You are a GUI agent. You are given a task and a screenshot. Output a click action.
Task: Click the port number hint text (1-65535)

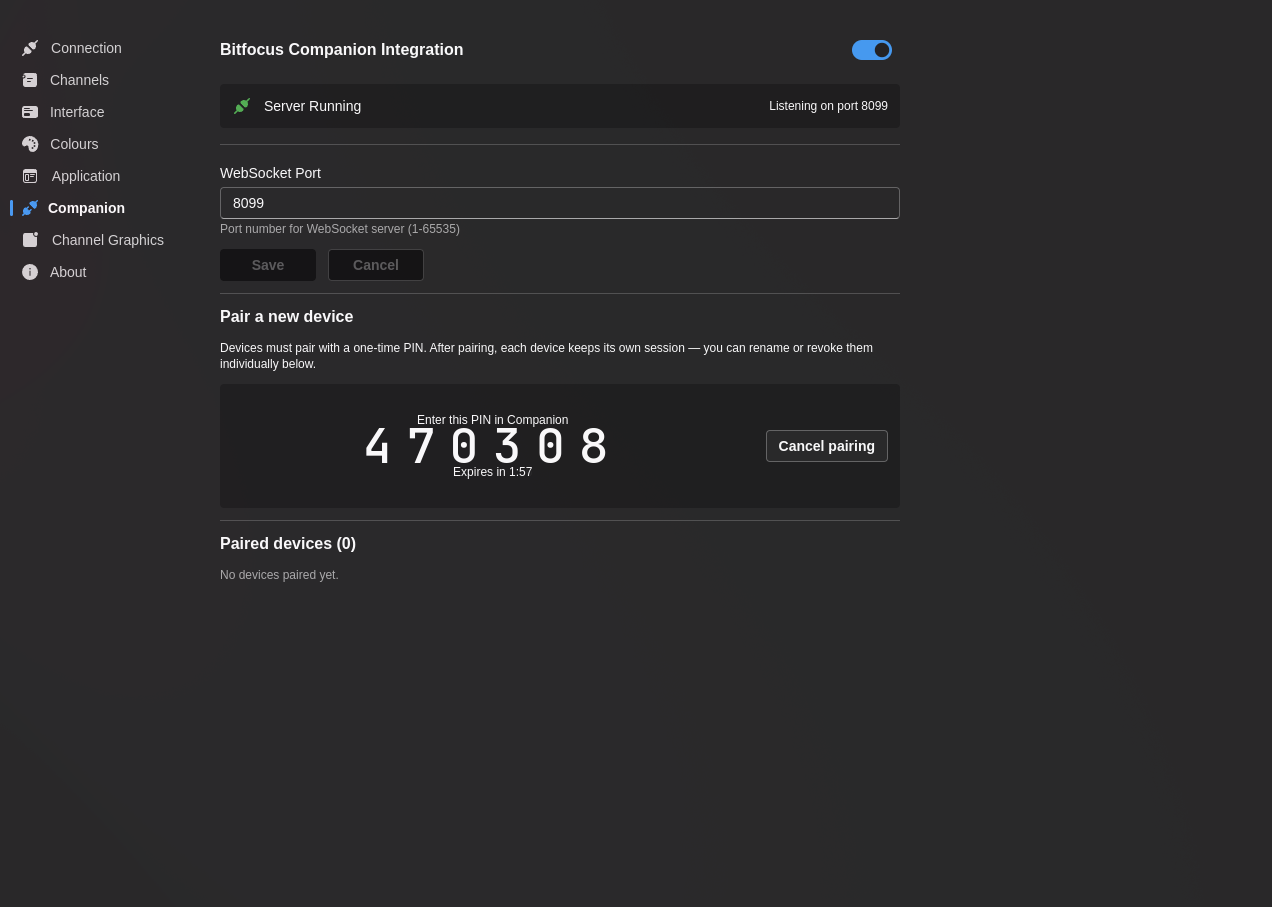(x=340, y=229)
